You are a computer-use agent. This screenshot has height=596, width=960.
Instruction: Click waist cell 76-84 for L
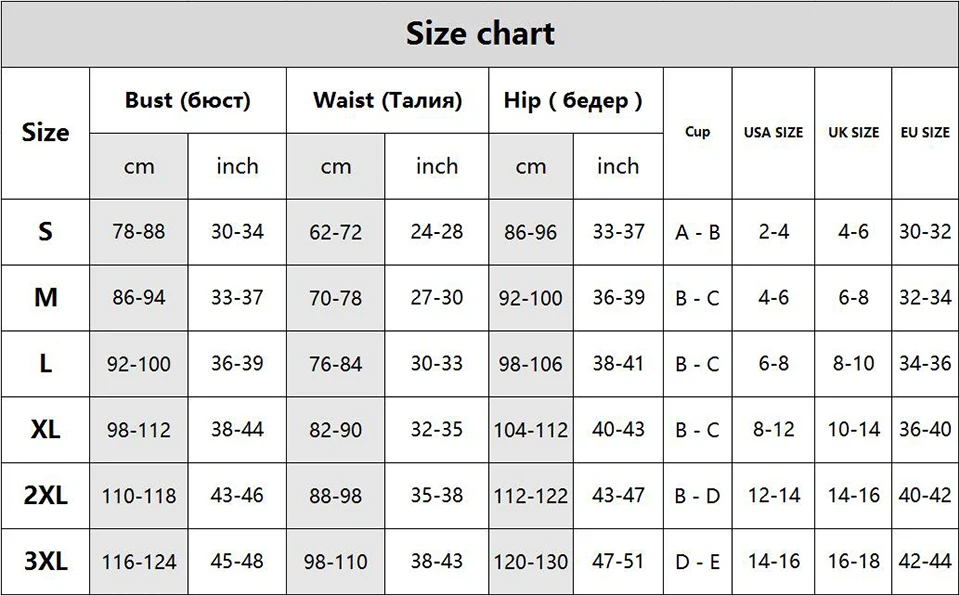(x=336, y=364)
